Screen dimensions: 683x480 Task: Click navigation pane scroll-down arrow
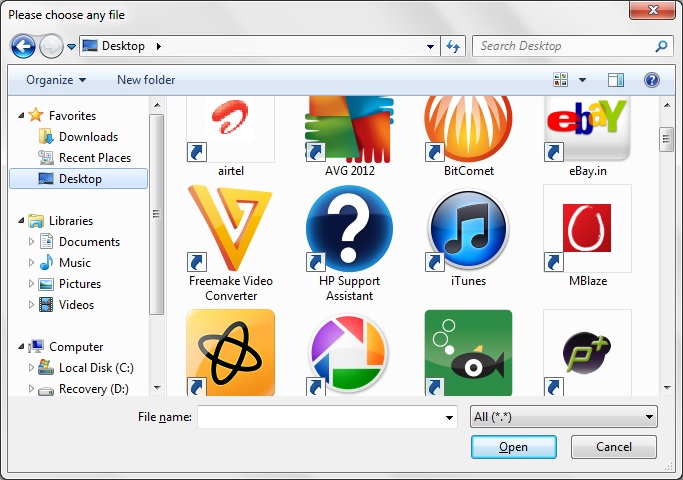tap(157, 388)
